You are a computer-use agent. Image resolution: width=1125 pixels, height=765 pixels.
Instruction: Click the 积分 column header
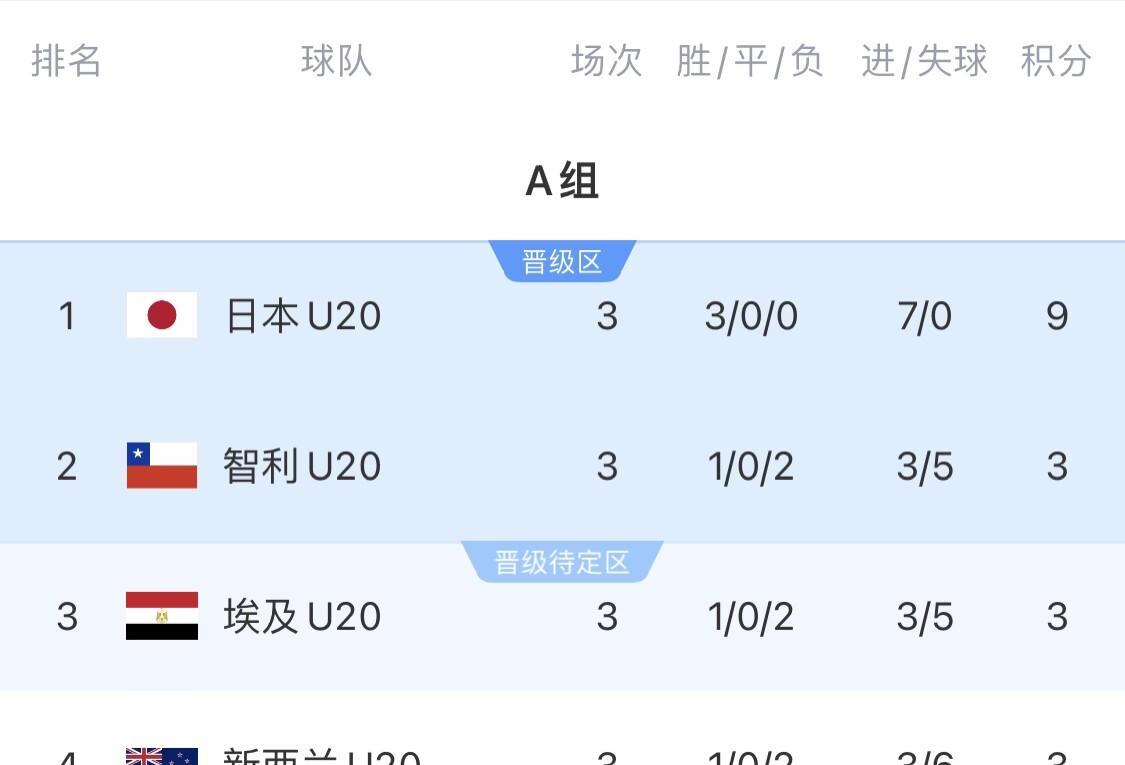(x=1056, y=61)
